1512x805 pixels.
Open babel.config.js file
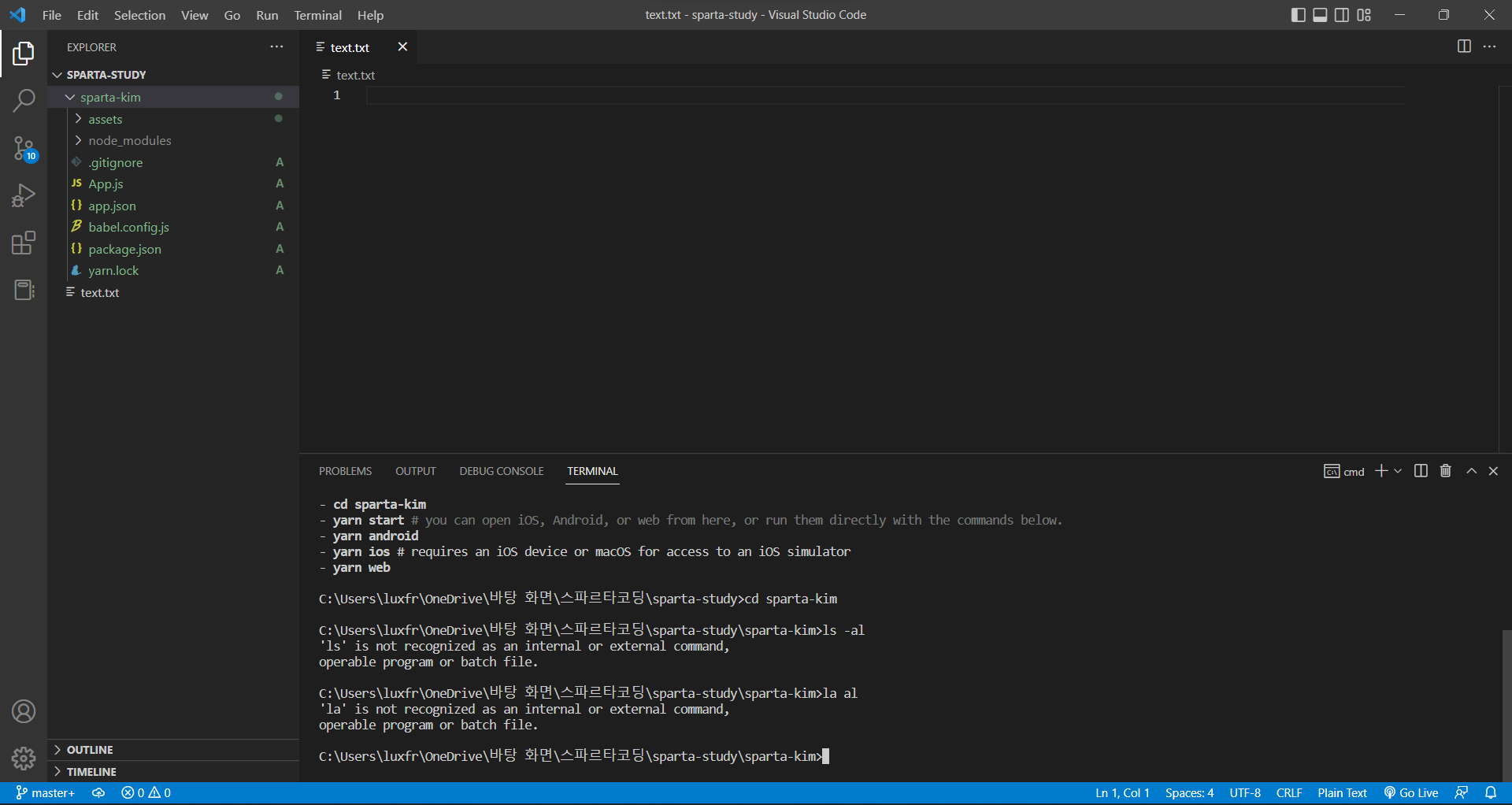click(173, 227)
